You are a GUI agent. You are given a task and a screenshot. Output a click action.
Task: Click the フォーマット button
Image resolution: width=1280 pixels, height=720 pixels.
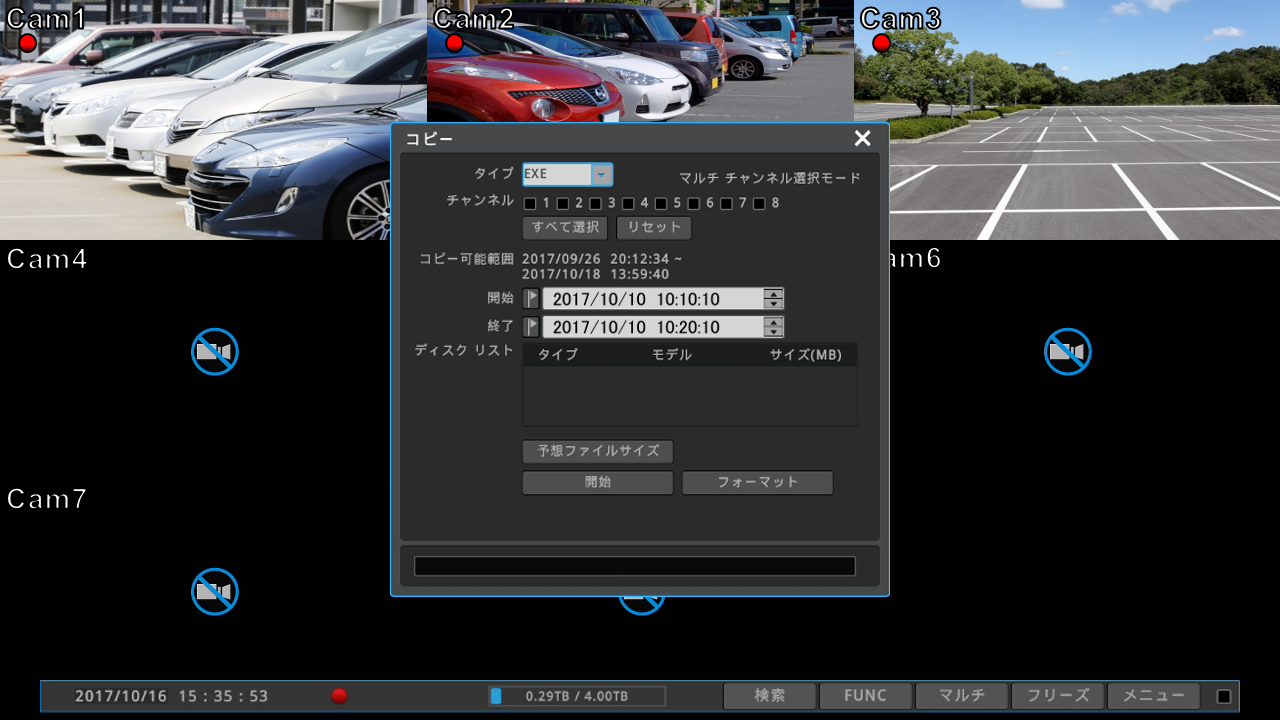coord(758,483)
